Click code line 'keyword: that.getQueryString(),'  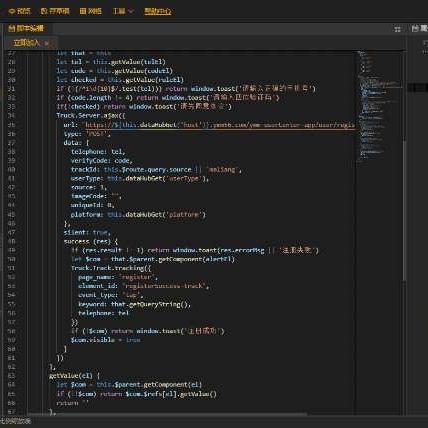pyautogui.click(x=135, y=304)
